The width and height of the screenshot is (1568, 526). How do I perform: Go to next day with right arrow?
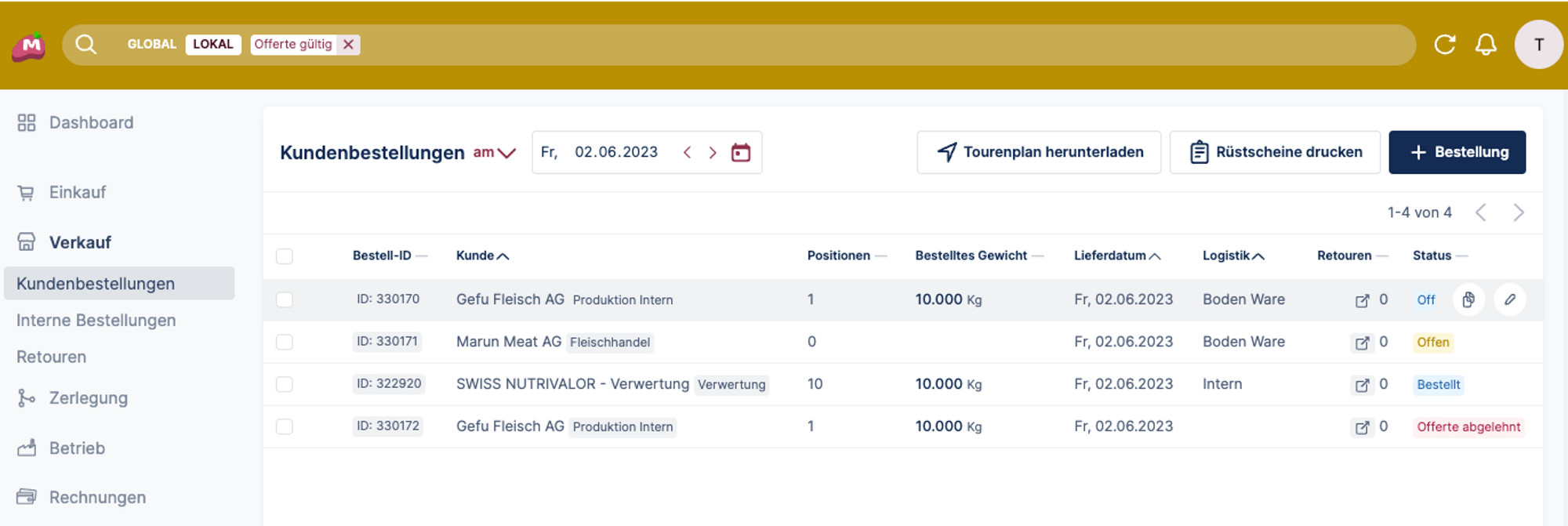click(712, 152)
